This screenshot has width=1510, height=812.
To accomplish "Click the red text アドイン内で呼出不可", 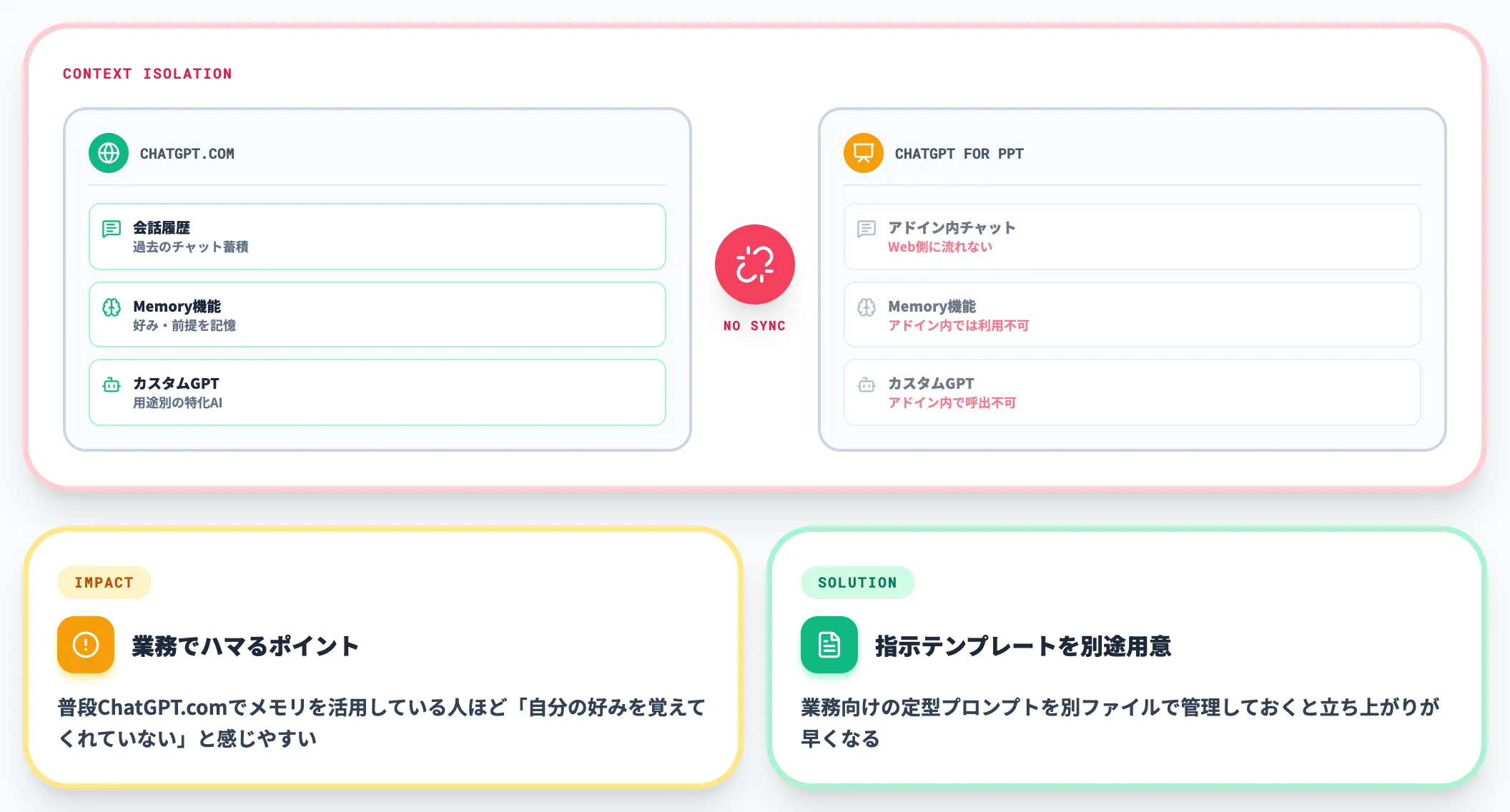I will coord(952,402).
